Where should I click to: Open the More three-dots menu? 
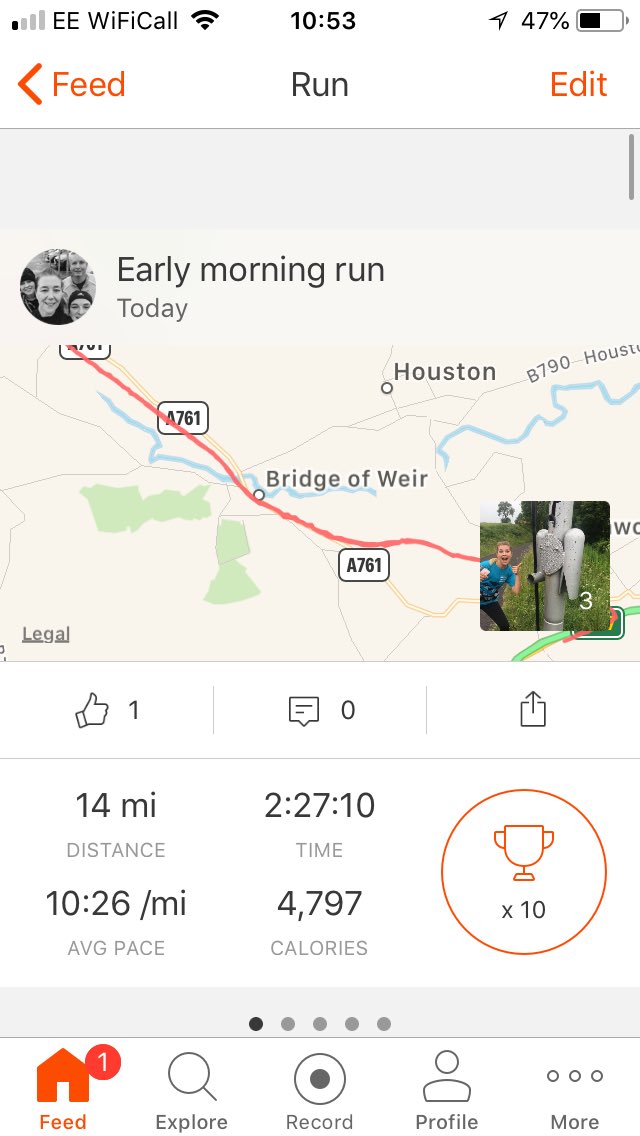[x=575, y=1076]
